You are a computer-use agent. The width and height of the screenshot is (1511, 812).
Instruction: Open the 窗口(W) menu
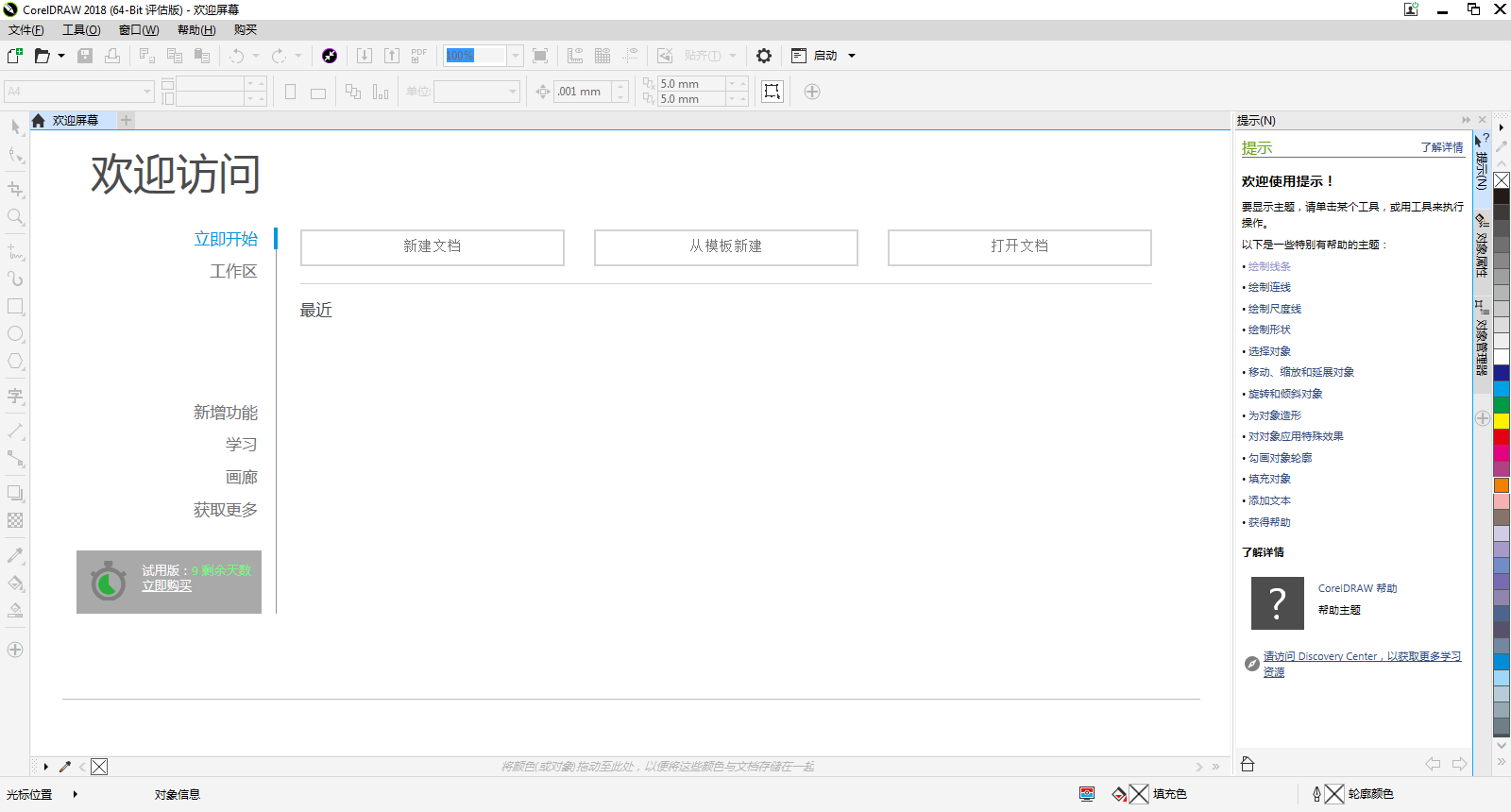pos(139,30)
